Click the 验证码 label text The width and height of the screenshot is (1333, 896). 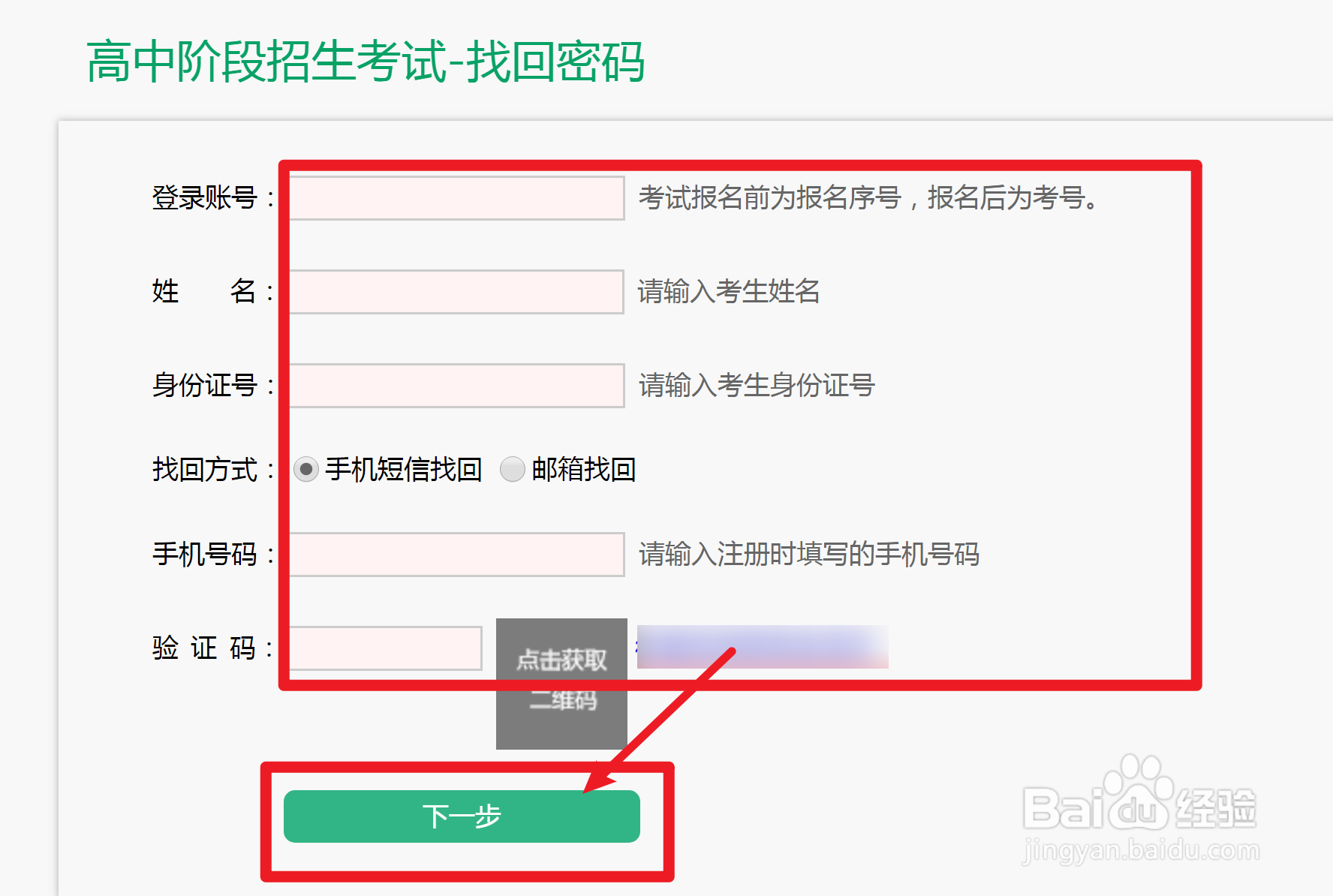(x=204, y=648)
